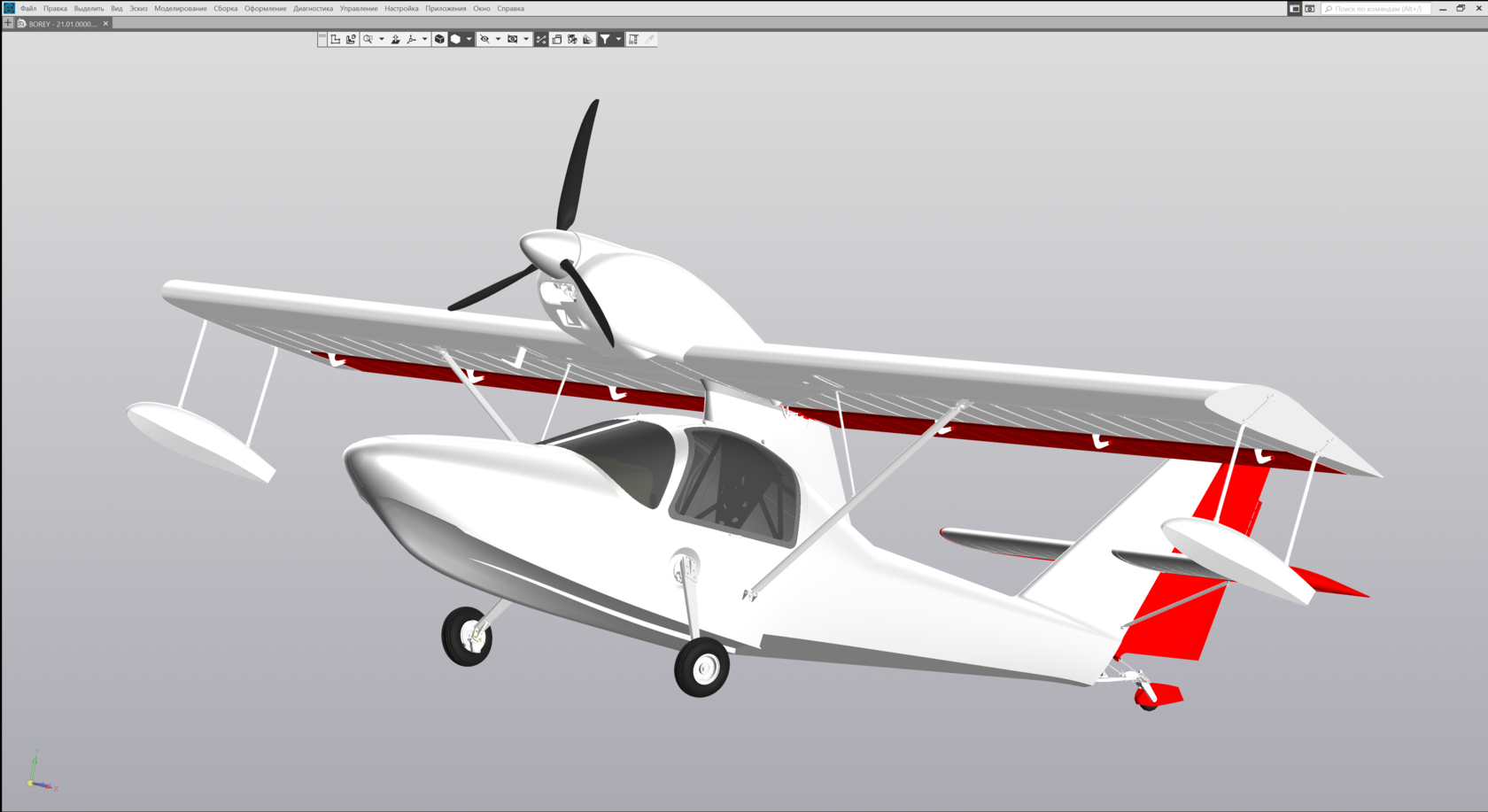Switch to the BOREY document tab
The width and height of the screenshot is (1488, 812).
pos(60,24)
